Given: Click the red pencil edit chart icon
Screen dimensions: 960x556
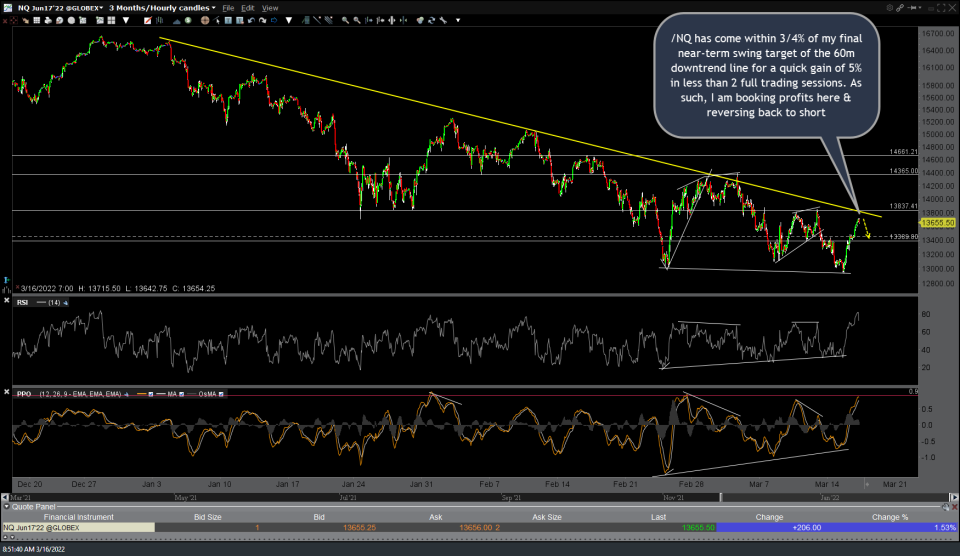Looking at the screenshot, I should coord(148,20).
